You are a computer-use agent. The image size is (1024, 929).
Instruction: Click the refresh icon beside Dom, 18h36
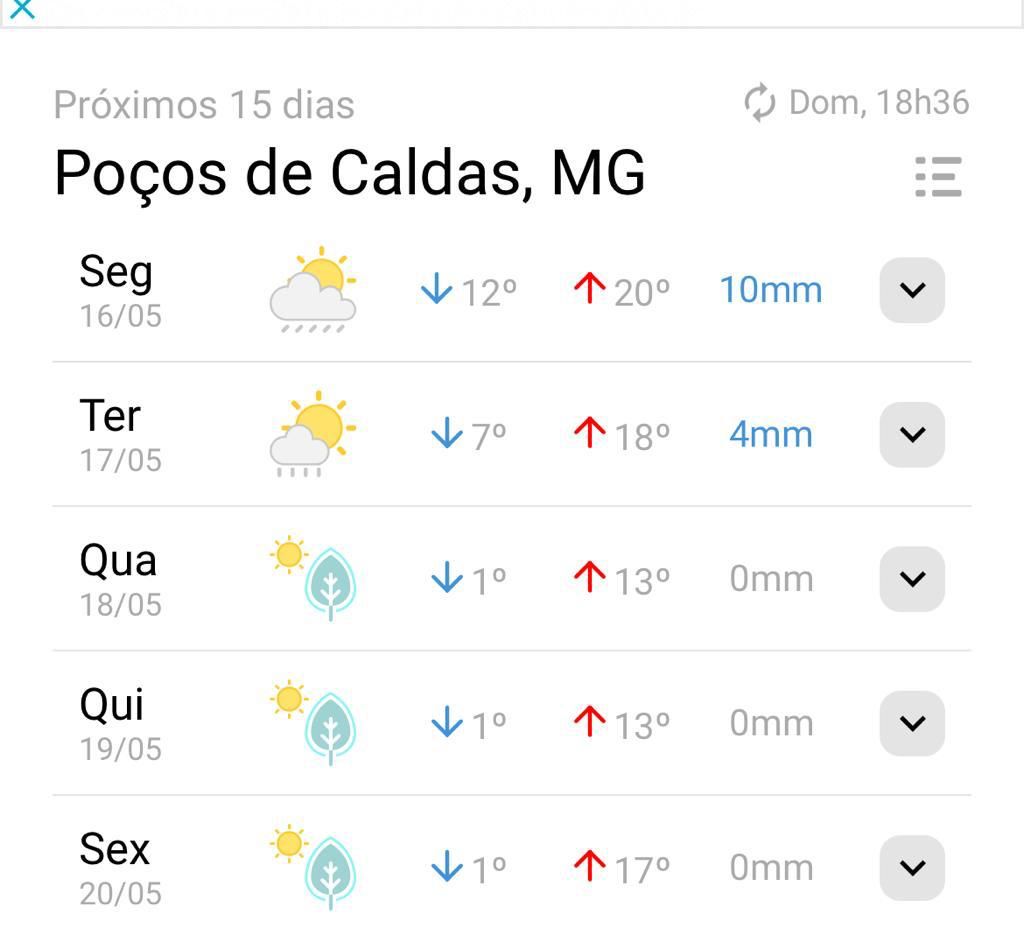(x=760, y=102)
